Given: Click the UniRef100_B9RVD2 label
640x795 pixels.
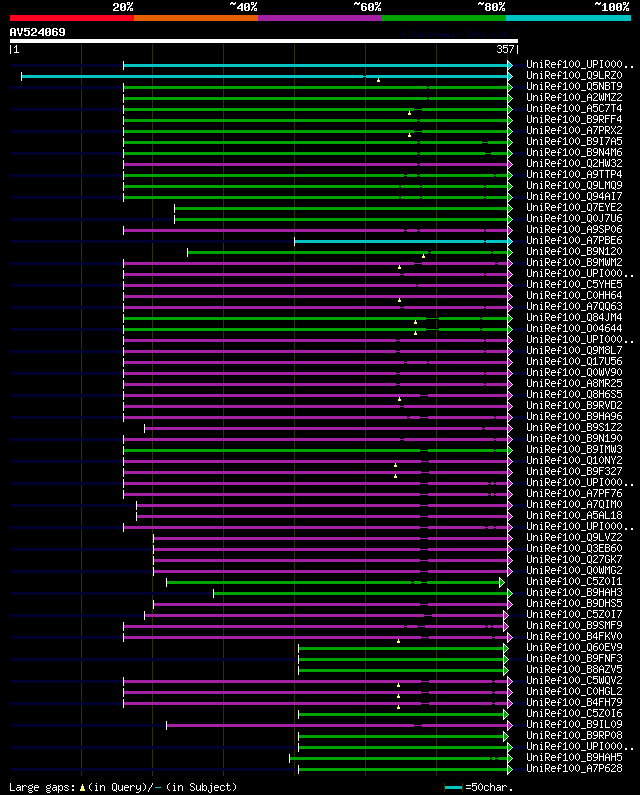Looking at the screenshot, I should click(574, 406).
